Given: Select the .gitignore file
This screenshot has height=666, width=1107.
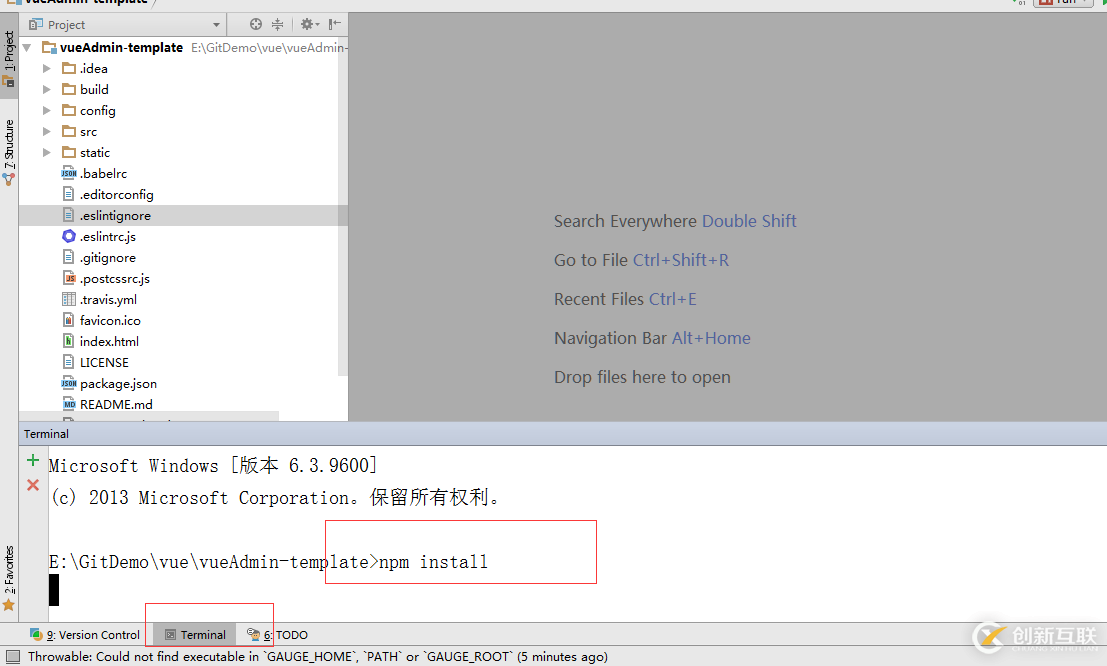Looking at the screenshot, I should click(107, 257).
